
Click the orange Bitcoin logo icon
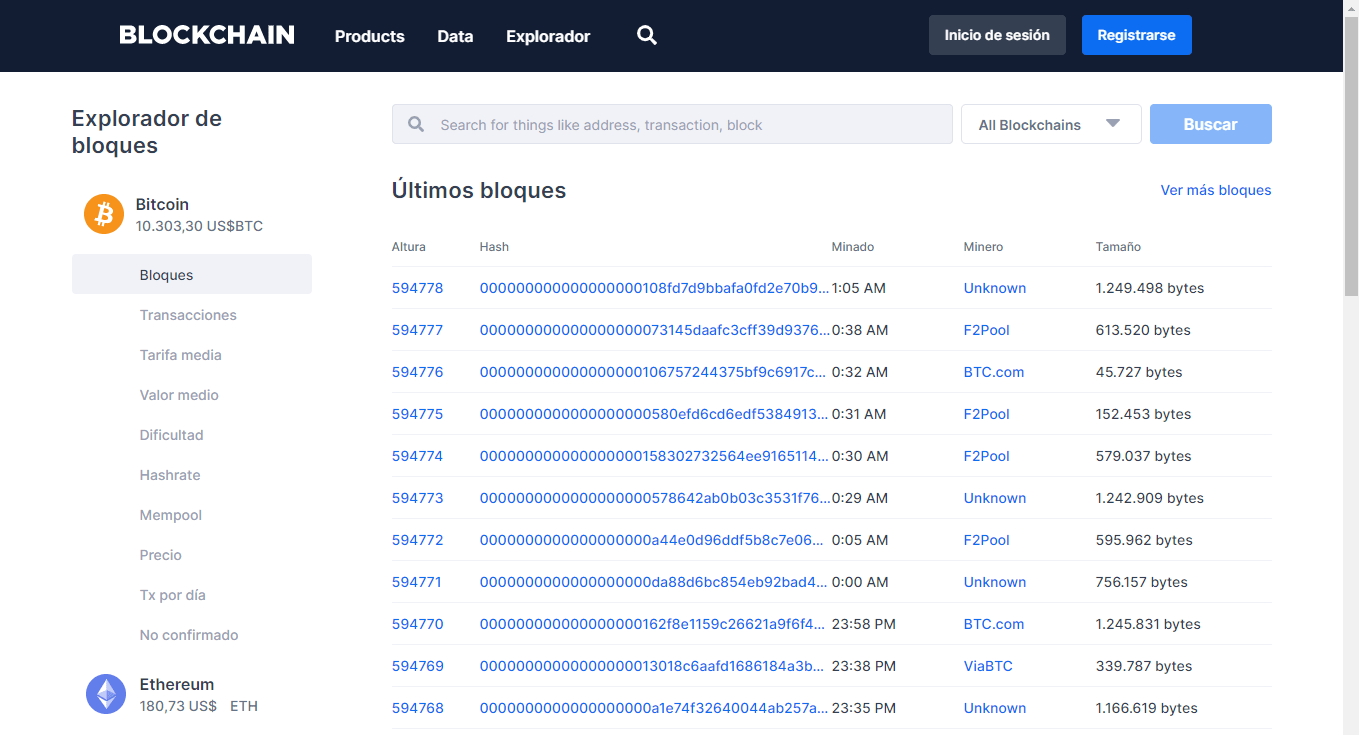tap(104, 214)
